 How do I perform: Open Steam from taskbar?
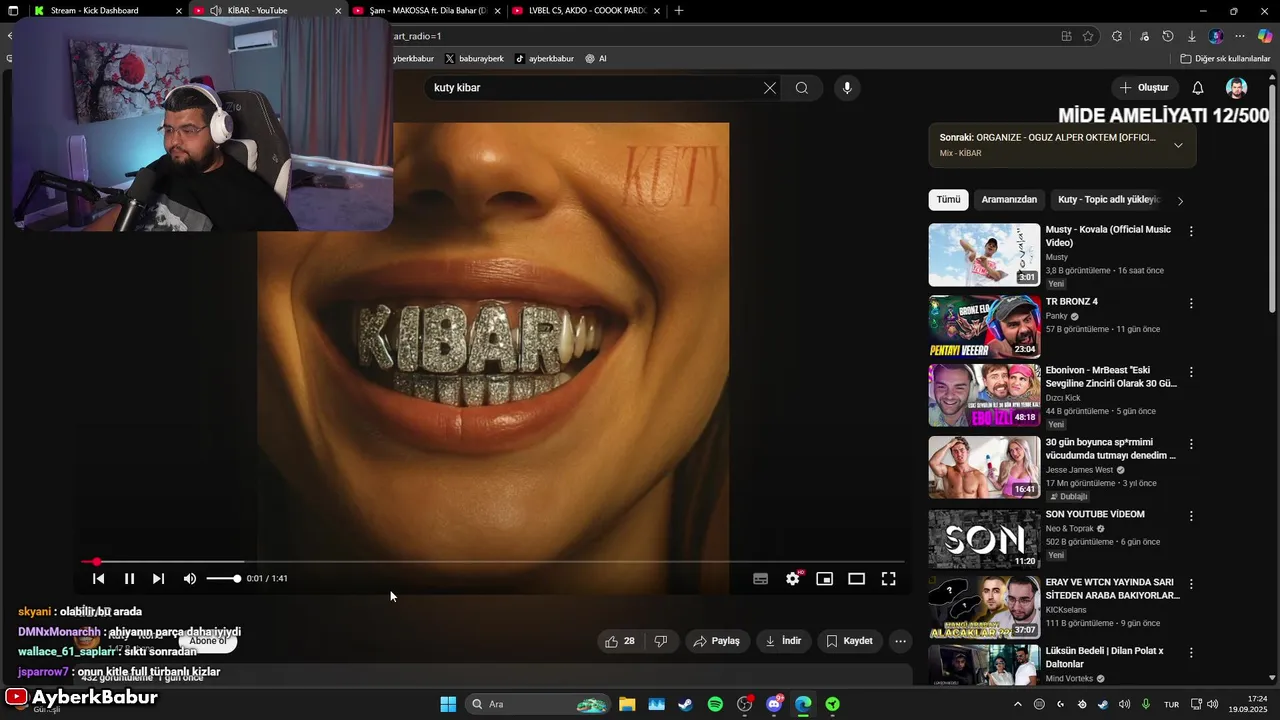coord(685,704)
